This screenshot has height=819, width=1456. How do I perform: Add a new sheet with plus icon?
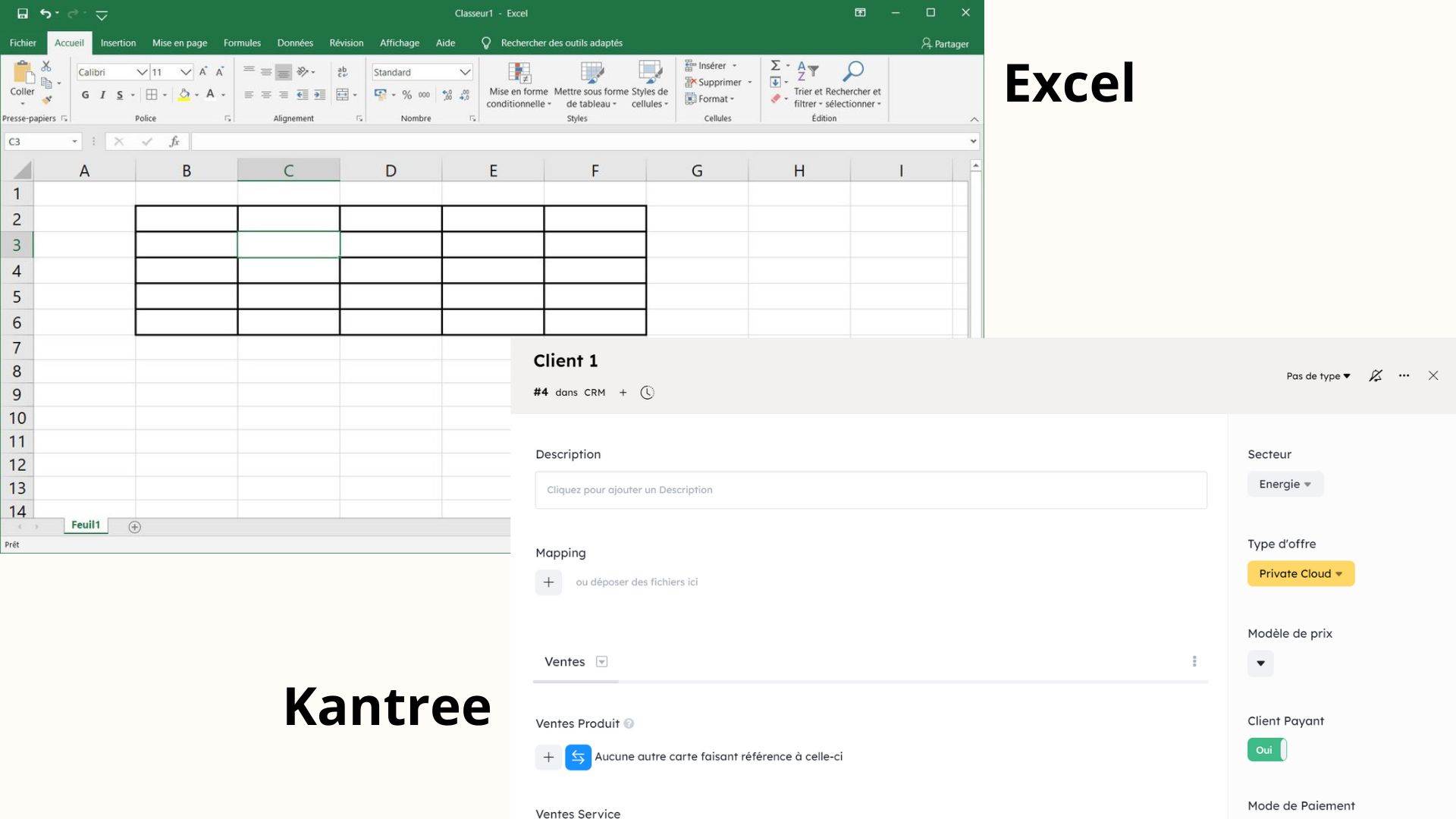pos(134,527)
